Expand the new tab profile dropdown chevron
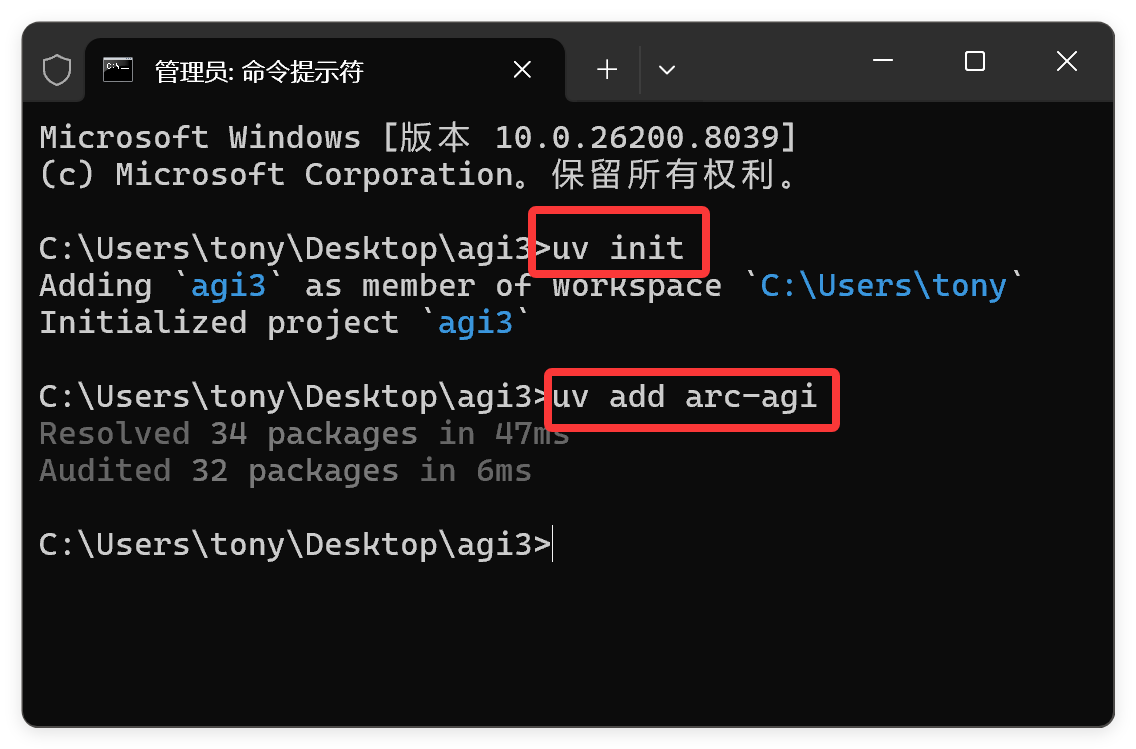1136x749 pixels. click(x=666, y=70)
